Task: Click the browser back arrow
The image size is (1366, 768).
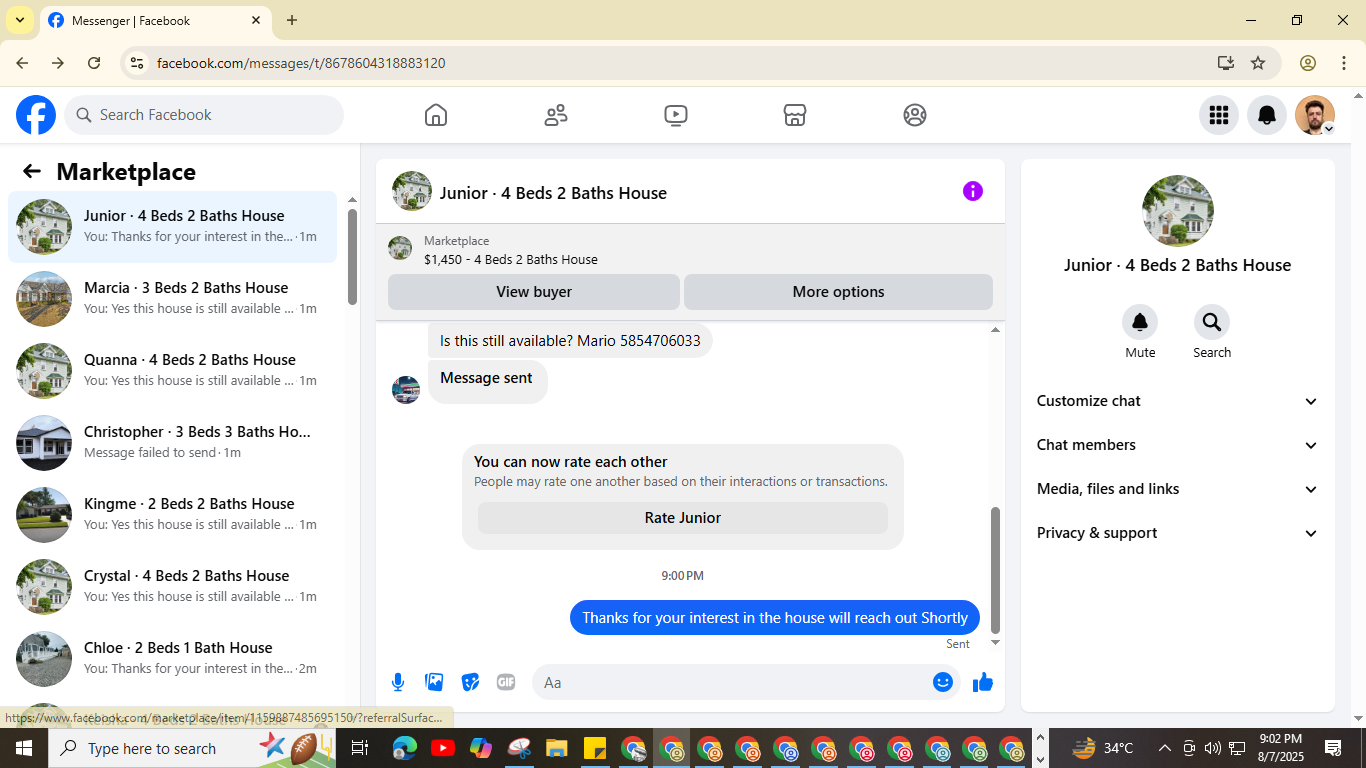Action: coord(22,63)
